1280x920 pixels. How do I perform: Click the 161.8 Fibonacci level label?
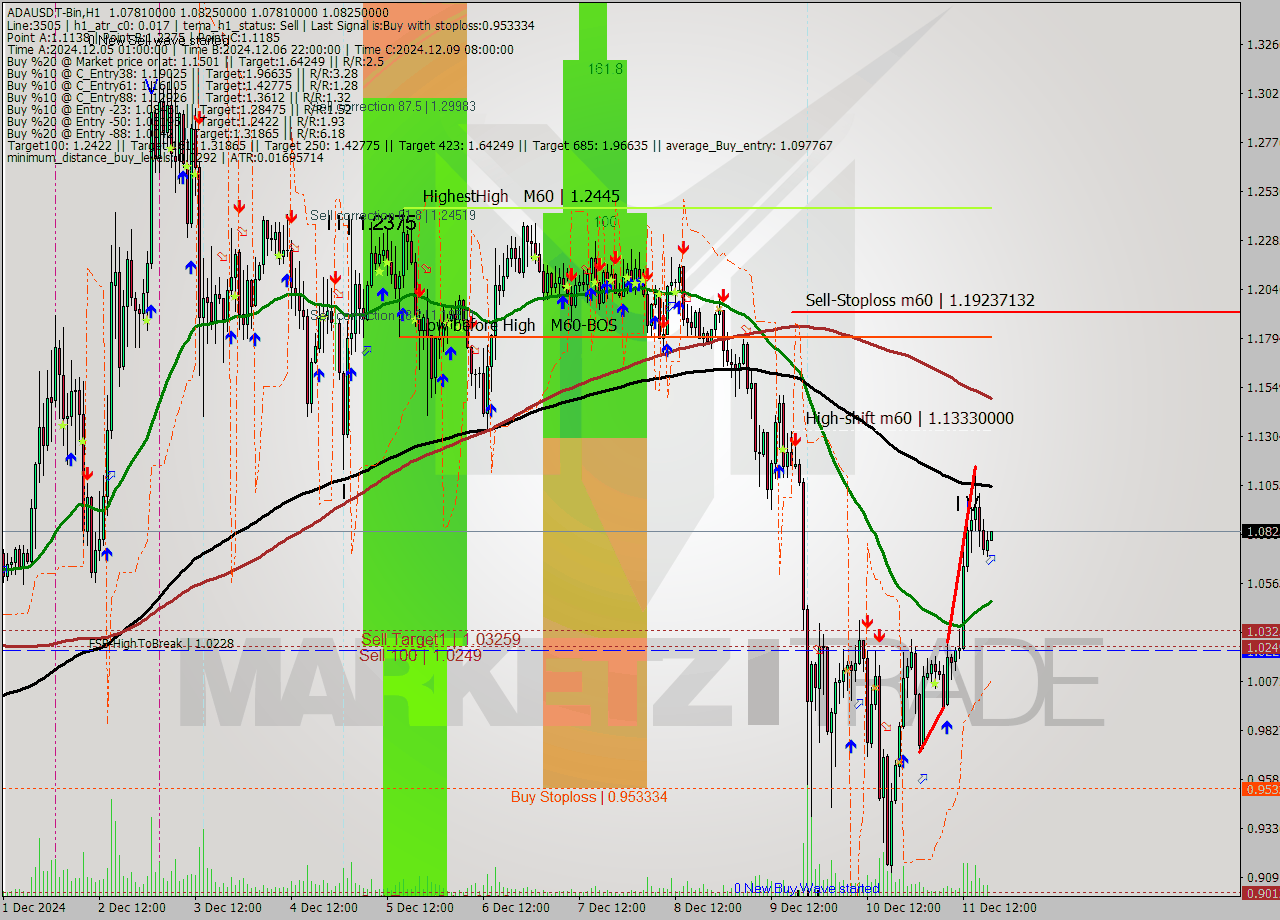pos(606,69)
